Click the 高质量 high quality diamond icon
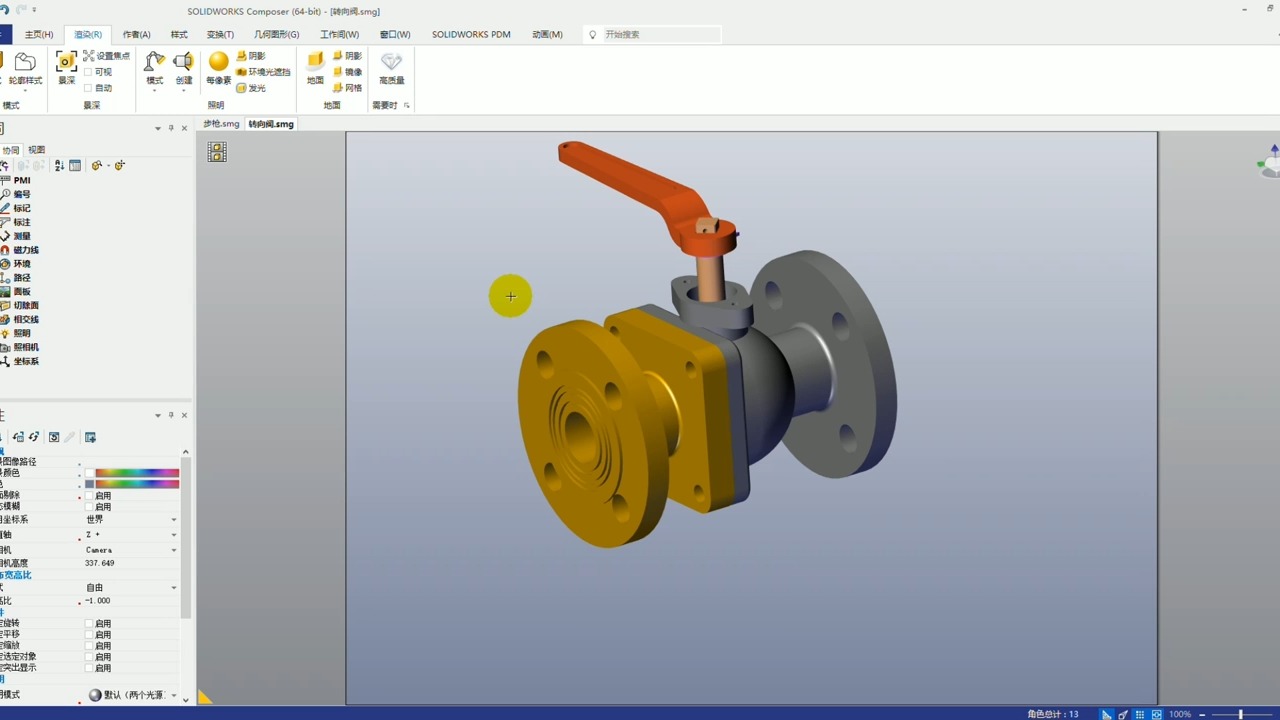This screenshot has height=720, width=1280. point(392,62)
